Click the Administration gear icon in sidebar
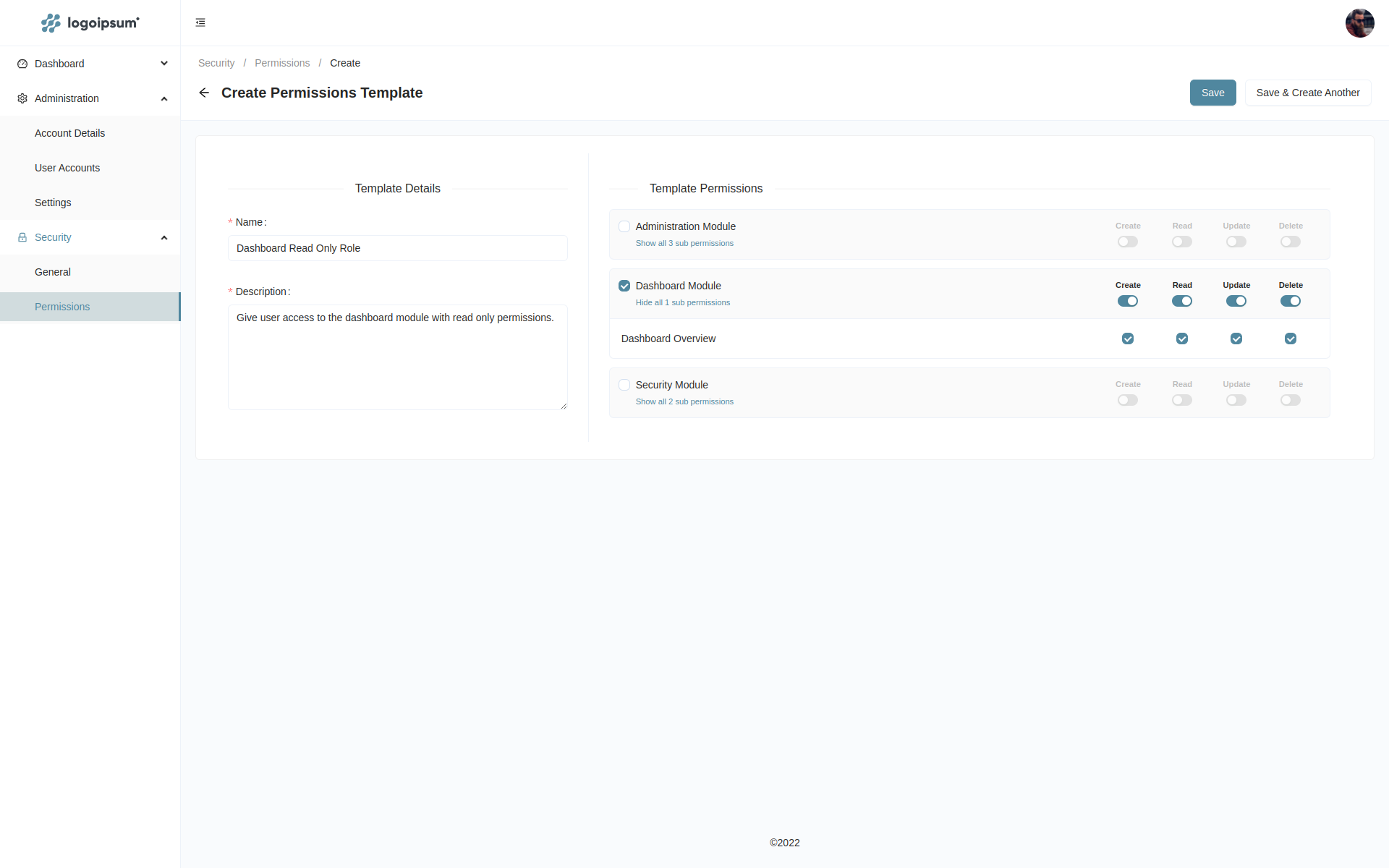Viewport: 1389px width, 868px height. coord(22,98)
